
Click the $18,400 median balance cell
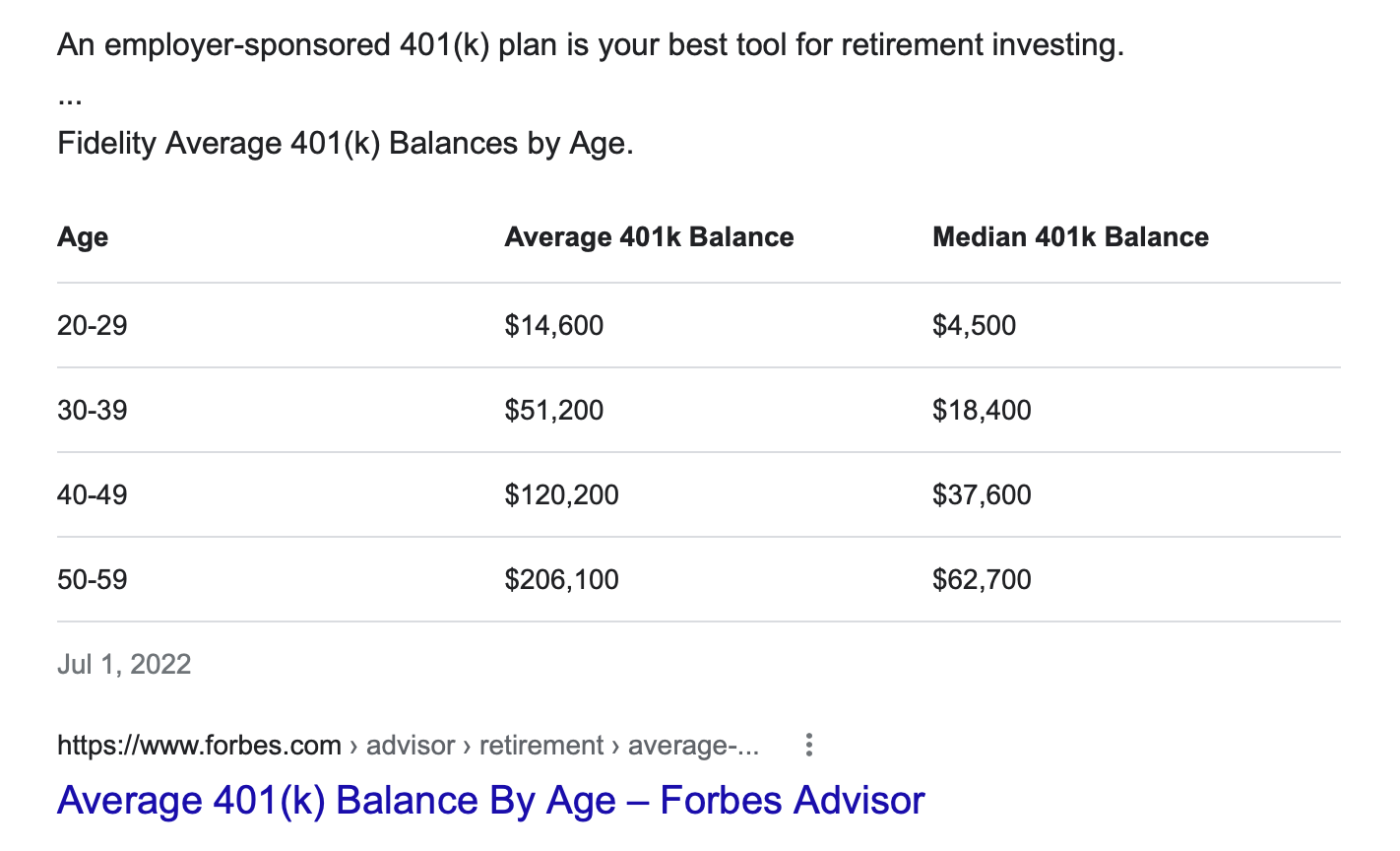pyautogui.click(x=983, y=411)
